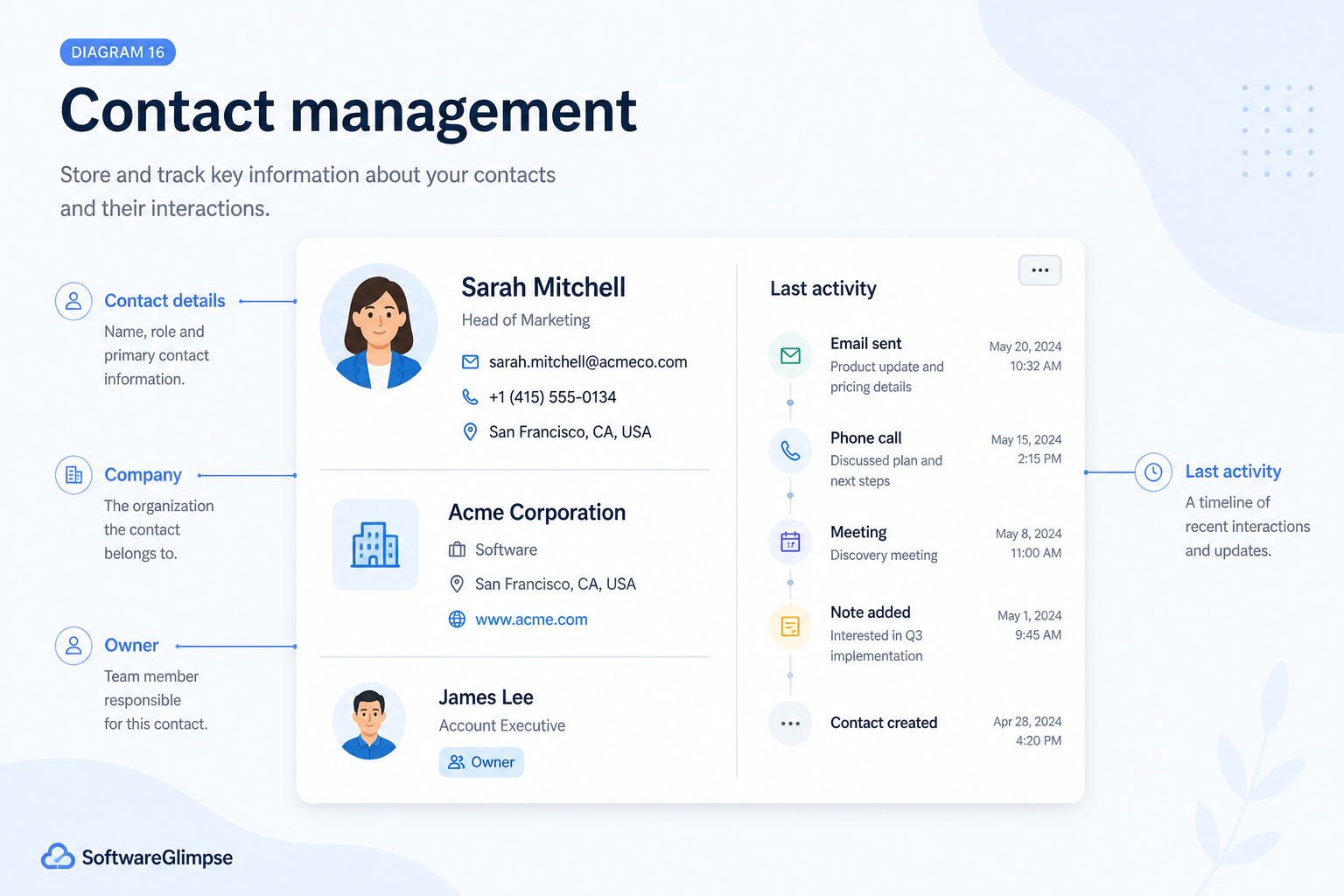Viewport: 1344px width, 896px height.
Task: Click James Lee's avatar photo
Action: click(369, 722)
